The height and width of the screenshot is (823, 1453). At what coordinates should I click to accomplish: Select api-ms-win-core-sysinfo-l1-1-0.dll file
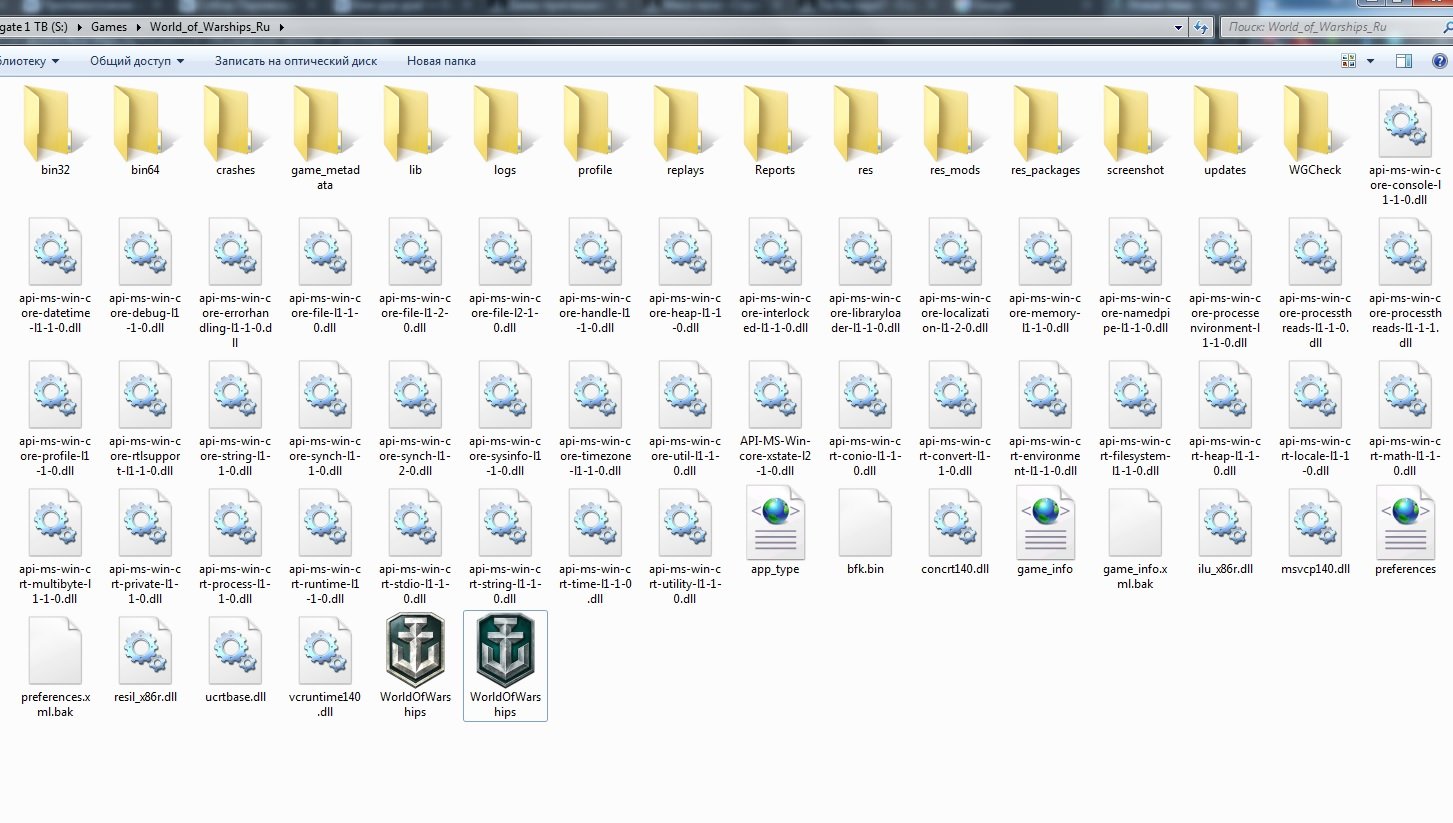pyautogui.click(x=506, y=418)
